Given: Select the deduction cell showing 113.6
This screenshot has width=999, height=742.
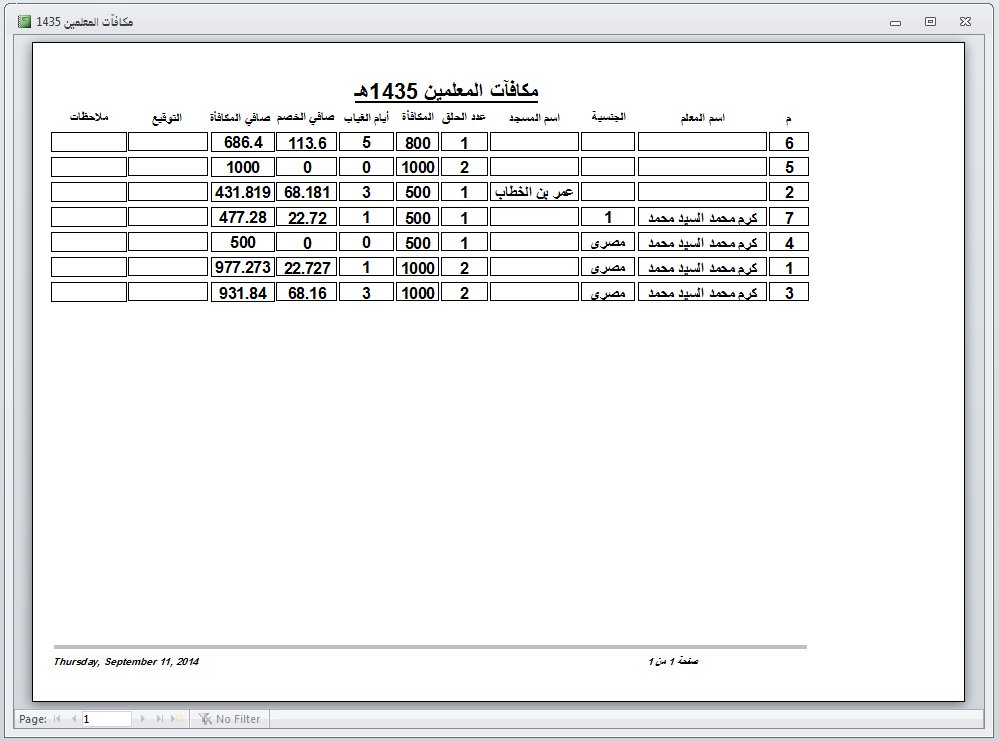Looking at the screenshot, I should 306,142.
